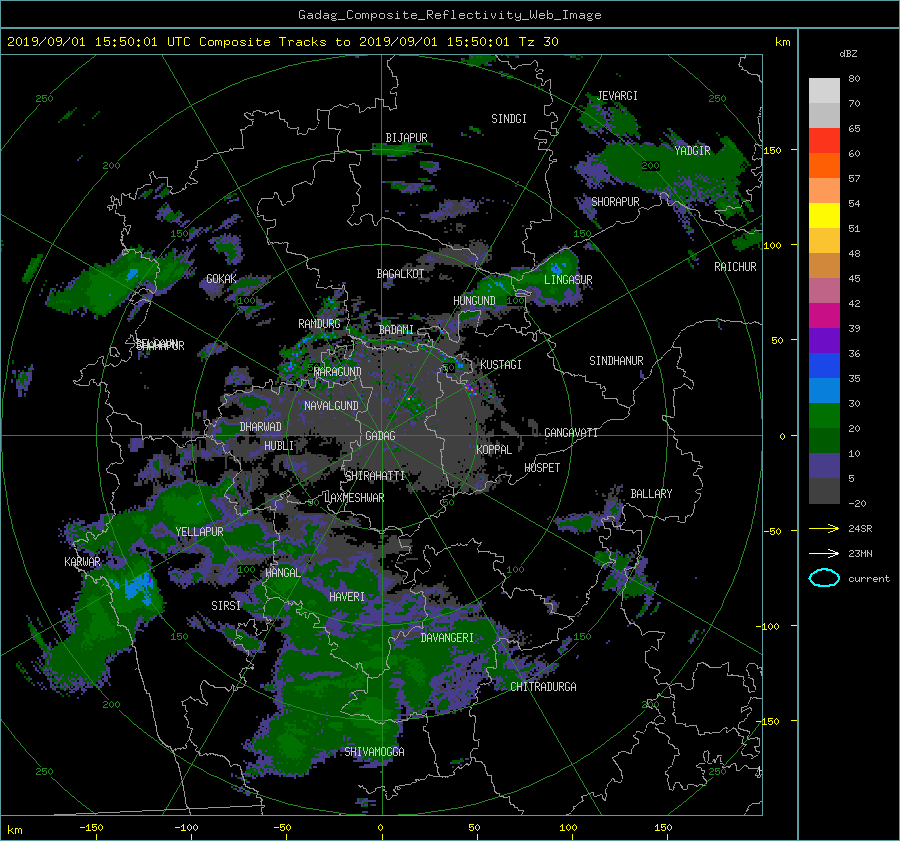
Task: Click the blue echo core above Lingasur
Action: [x=557, y=268]
